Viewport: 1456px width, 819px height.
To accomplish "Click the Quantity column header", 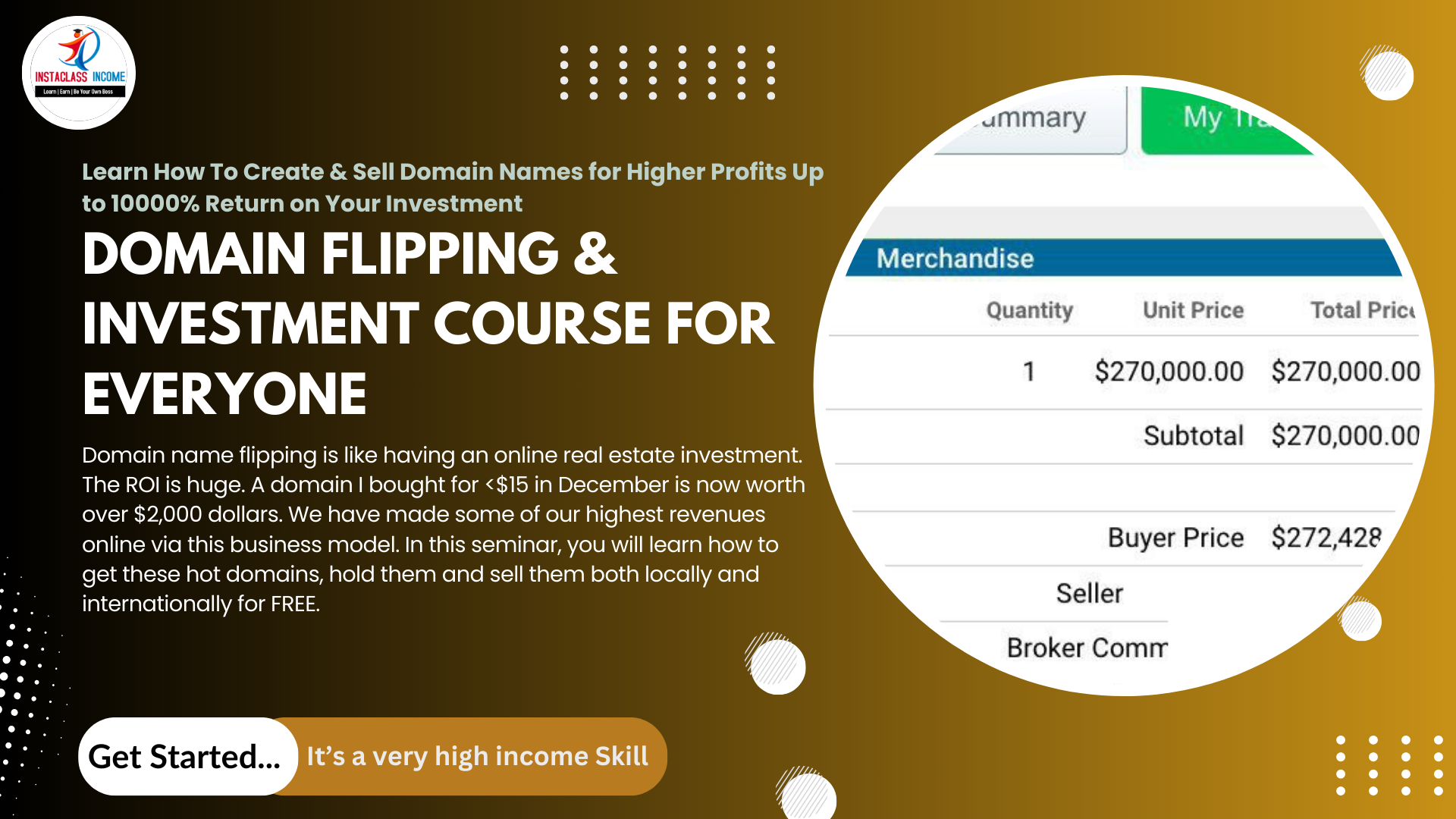I will (1029, 310).
